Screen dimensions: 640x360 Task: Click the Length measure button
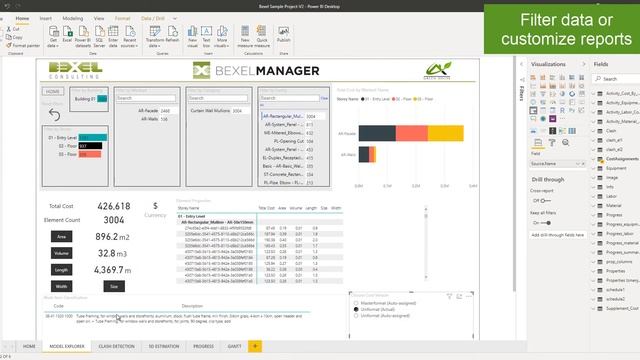click(62, 270)
